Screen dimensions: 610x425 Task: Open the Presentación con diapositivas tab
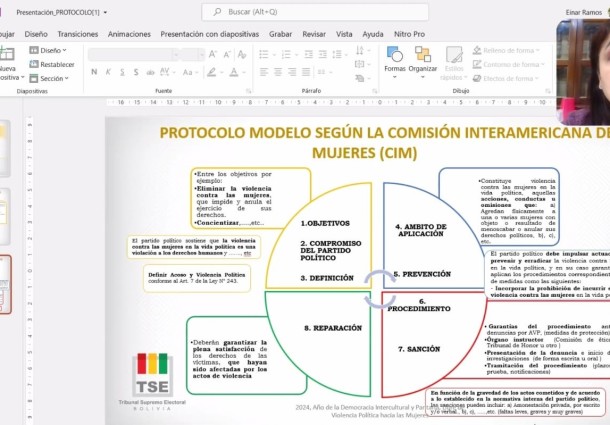point(210,33)
